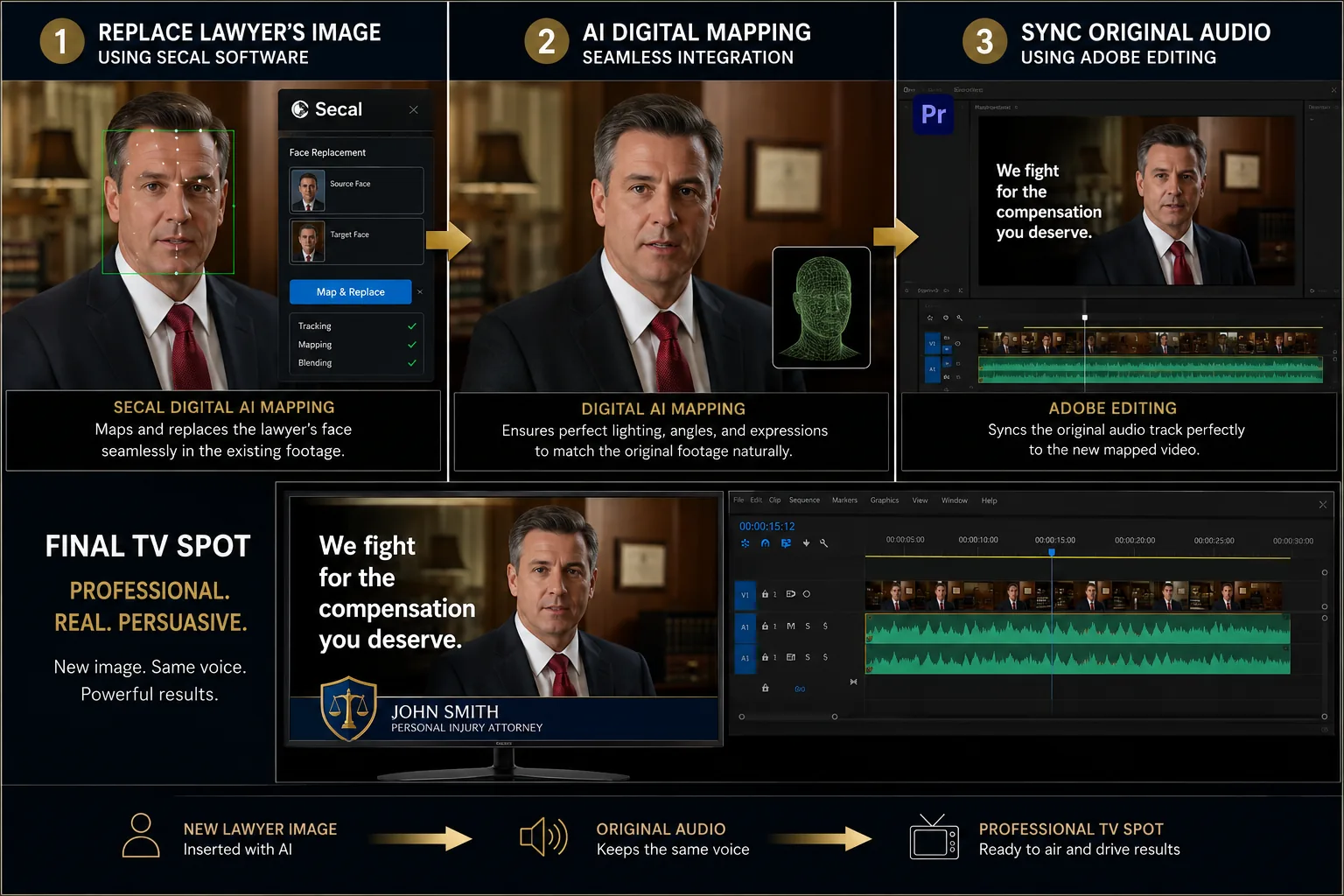The width and height of the screenshot is (1344, 896).
Task: Click the green wireframe head preview
Action: (822, 307)
